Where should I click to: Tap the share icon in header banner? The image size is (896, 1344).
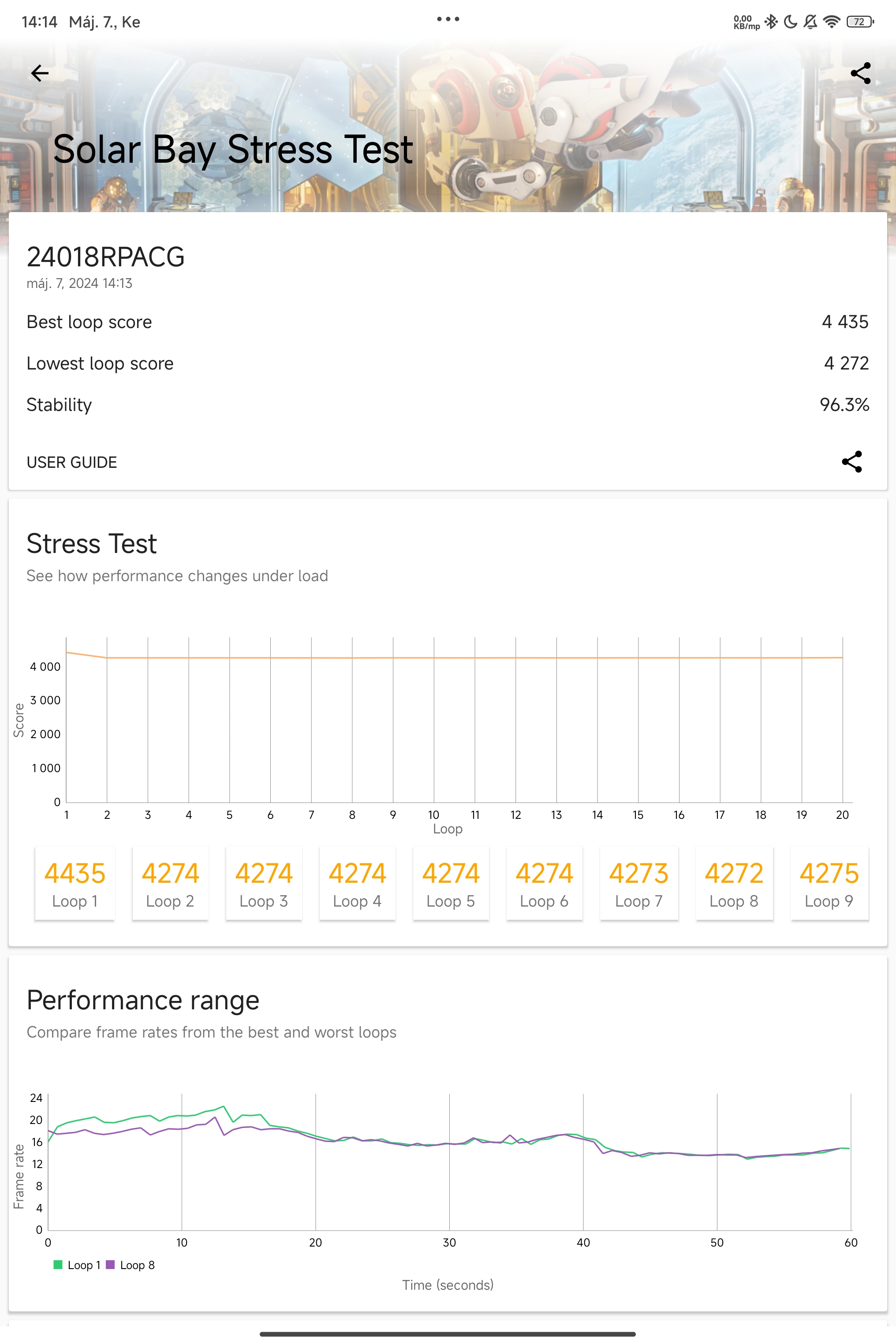pyautogui.click(x=861, y=73)
